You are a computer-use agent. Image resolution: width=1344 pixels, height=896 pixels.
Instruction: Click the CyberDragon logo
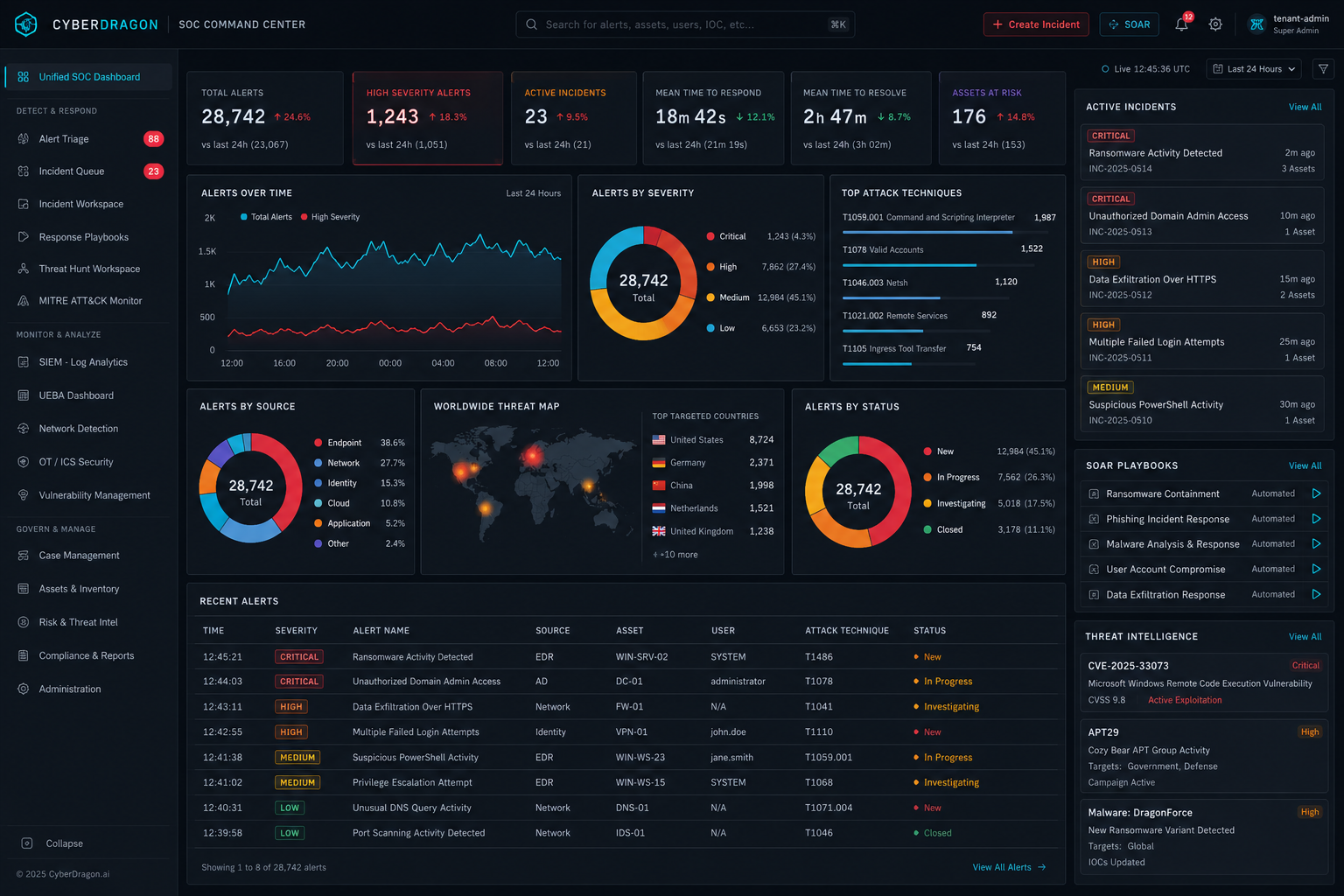pyautogui.click(x=26, y=24)
